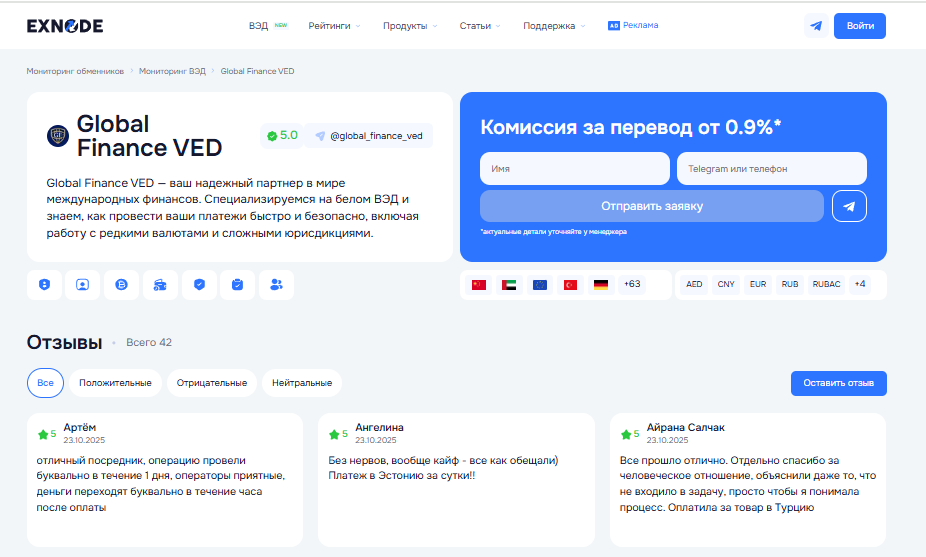Click the European Union flag icon
926x557 pixels.
tap(540, 285)
